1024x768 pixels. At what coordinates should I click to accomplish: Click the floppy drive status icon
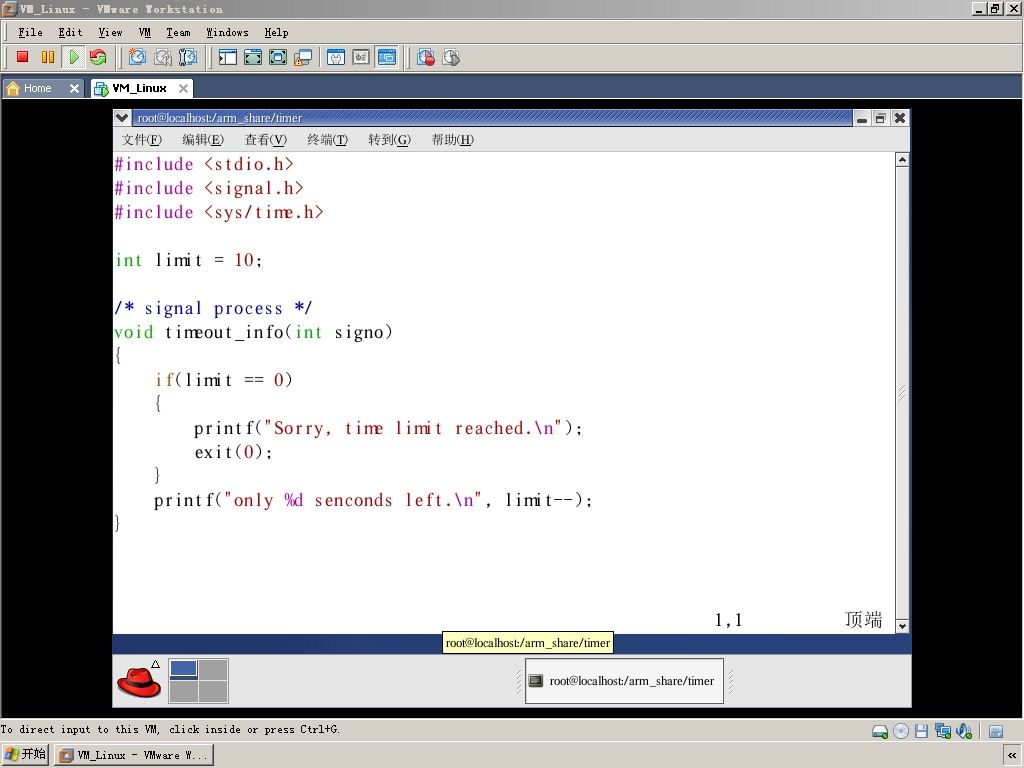click(x=921, y=731)
